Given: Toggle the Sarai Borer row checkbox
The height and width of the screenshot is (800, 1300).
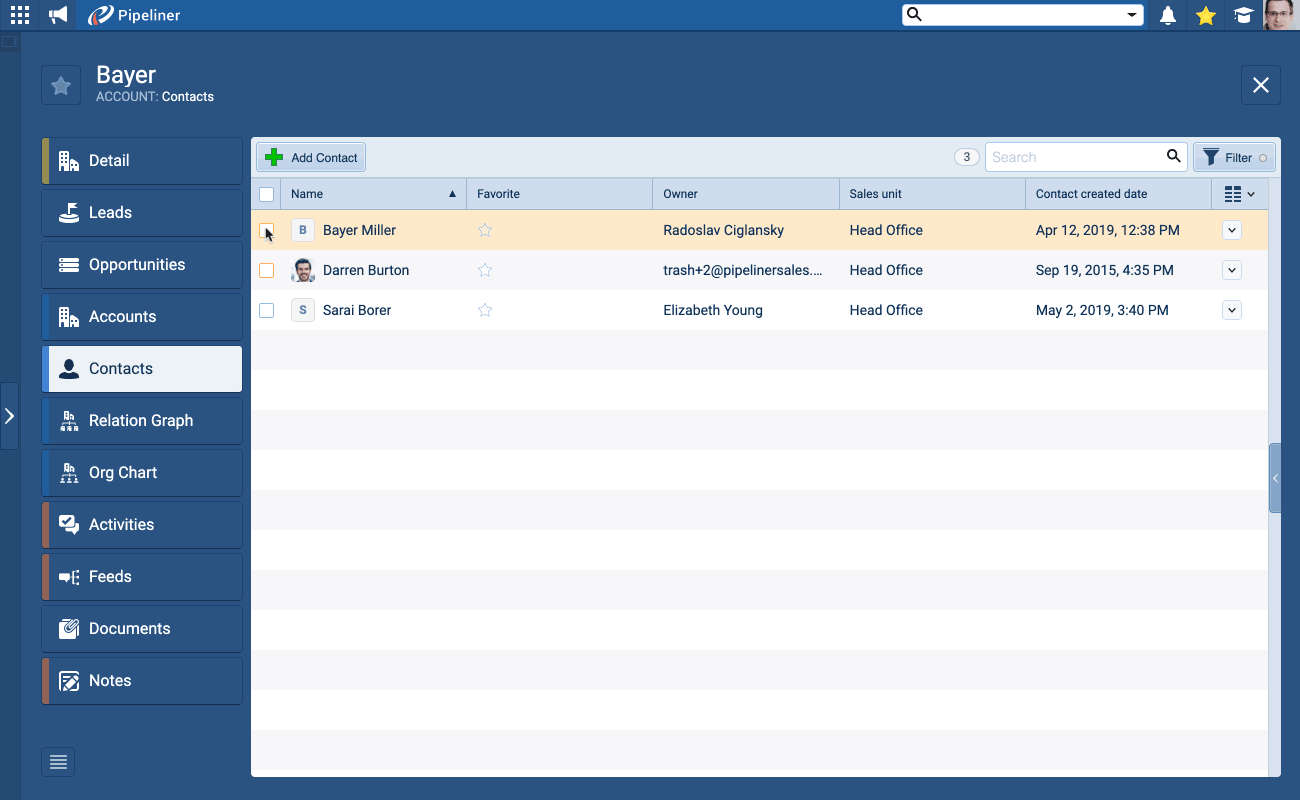Looking at the screenshot, I should tap(266, 310).
